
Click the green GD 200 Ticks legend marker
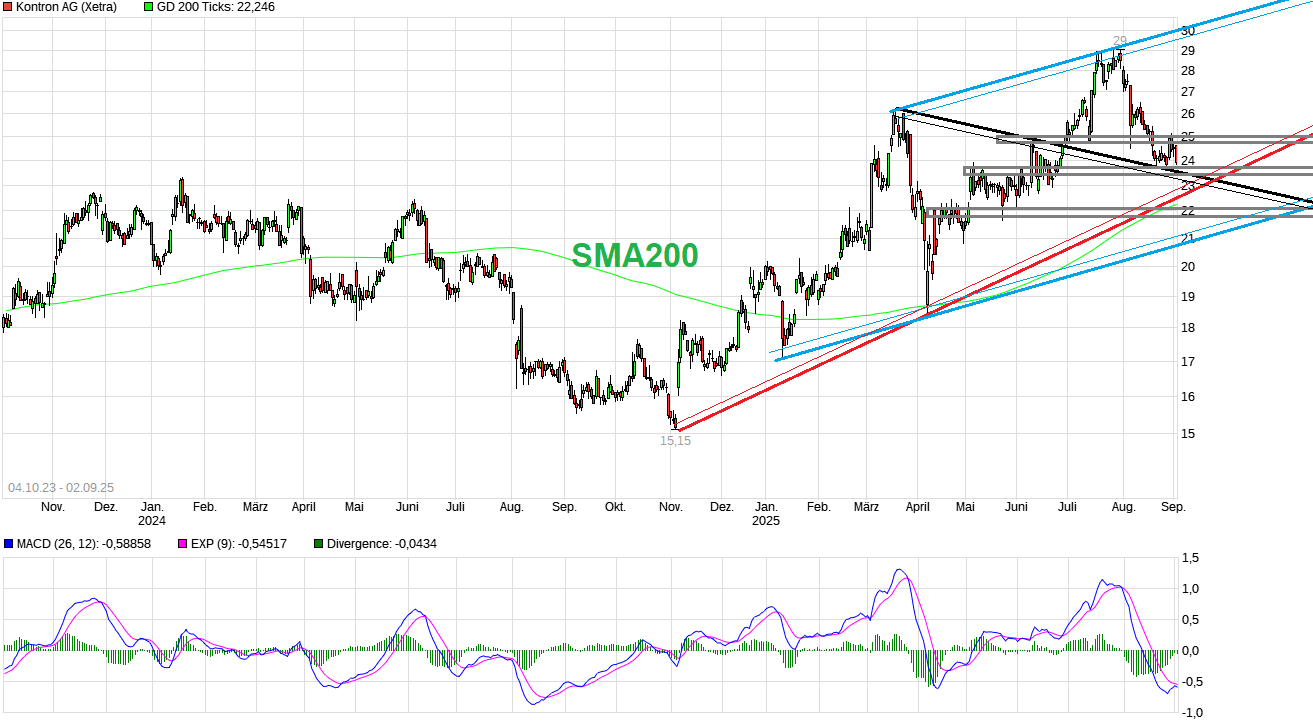(x=146, y=7)
